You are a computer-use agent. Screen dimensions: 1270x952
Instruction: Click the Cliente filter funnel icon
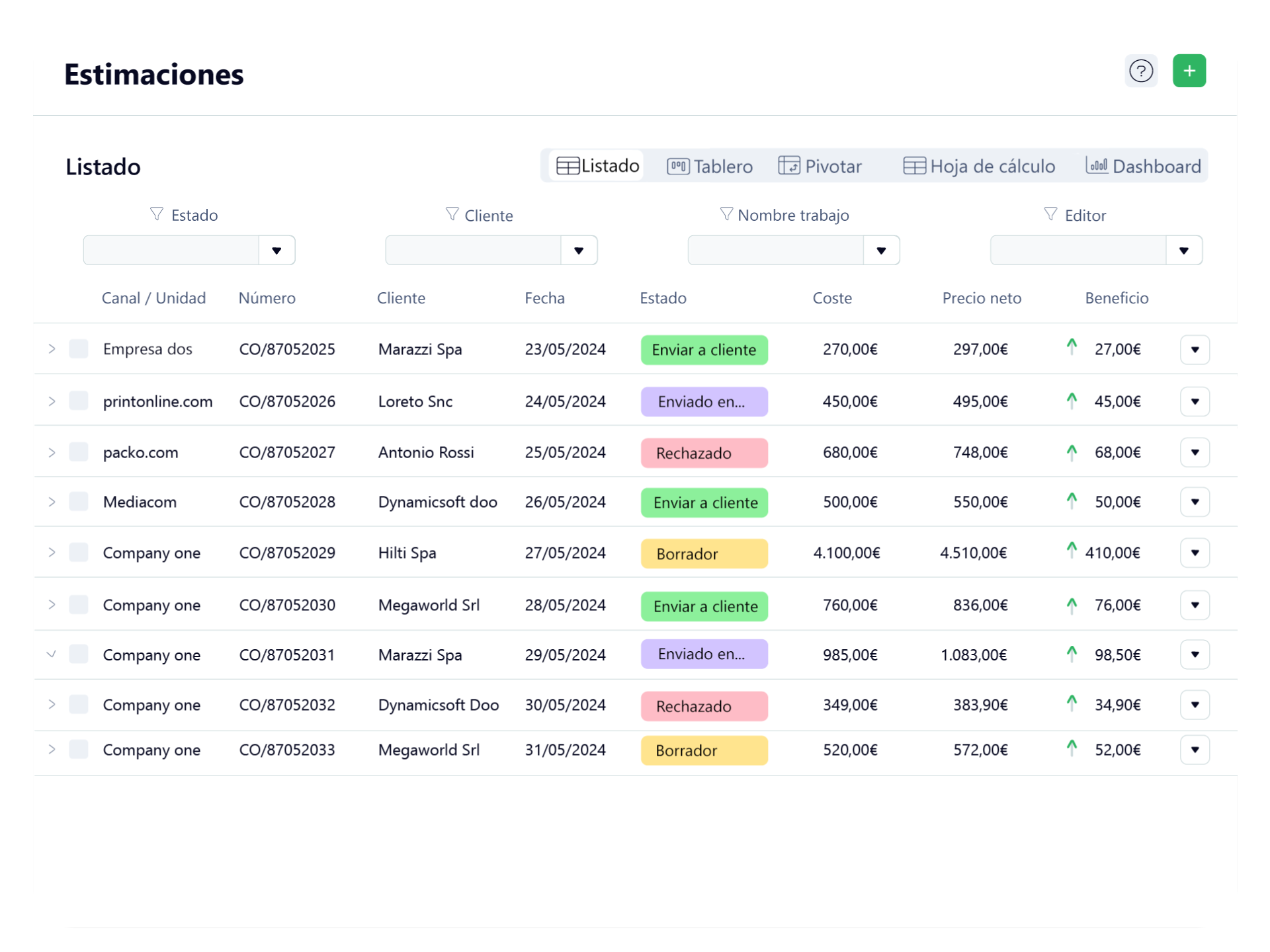(452, 214)
